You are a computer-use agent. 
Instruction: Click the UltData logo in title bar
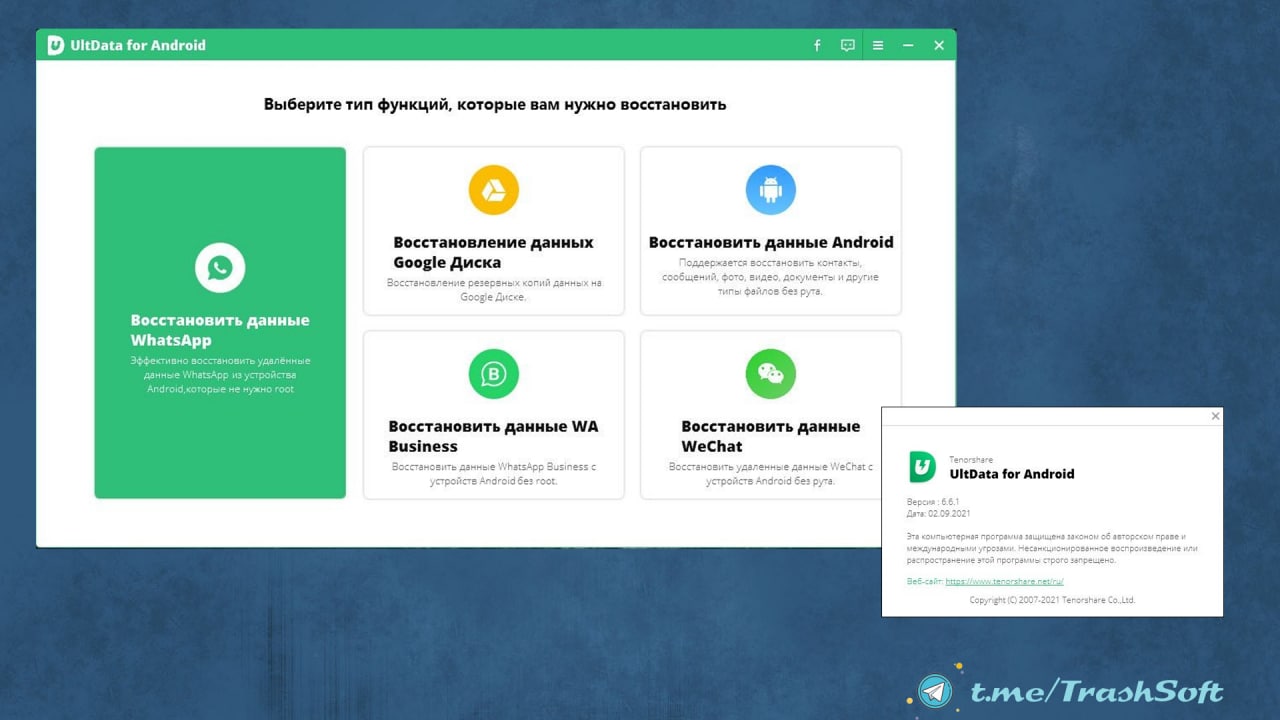(56, 45)
